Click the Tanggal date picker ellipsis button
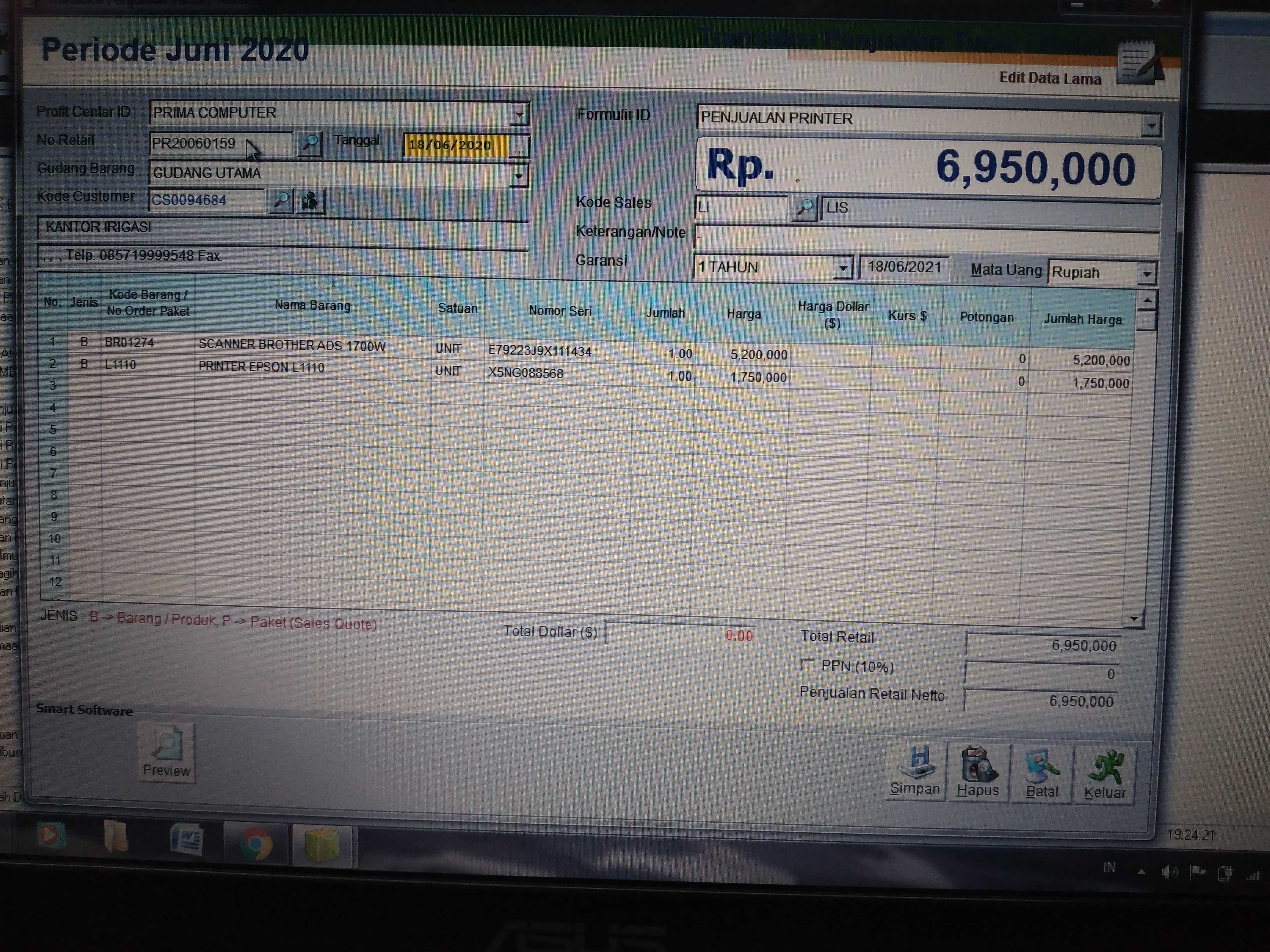1270x952 pixels. click(x=518, y=146)
